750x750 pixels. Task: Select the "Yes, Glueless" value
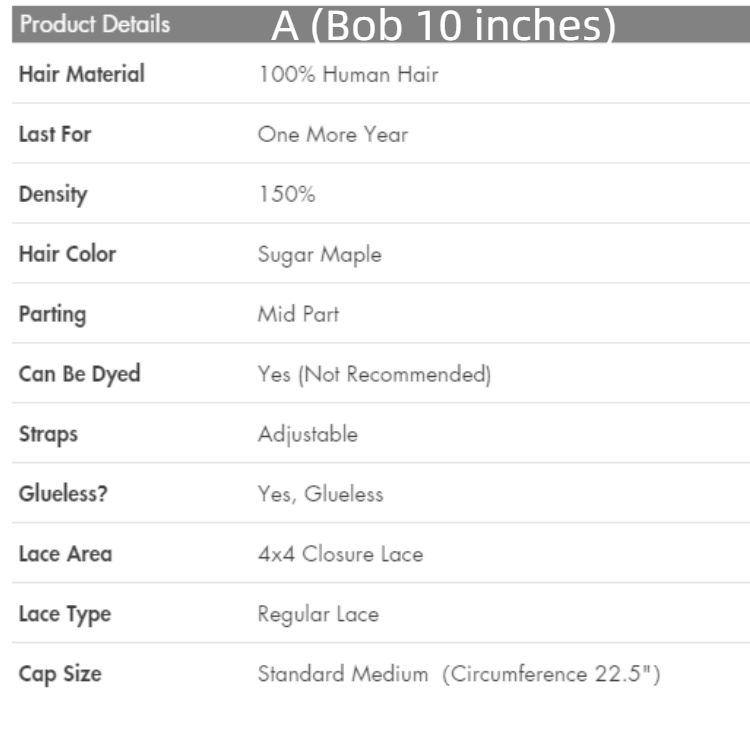point(320,494)
